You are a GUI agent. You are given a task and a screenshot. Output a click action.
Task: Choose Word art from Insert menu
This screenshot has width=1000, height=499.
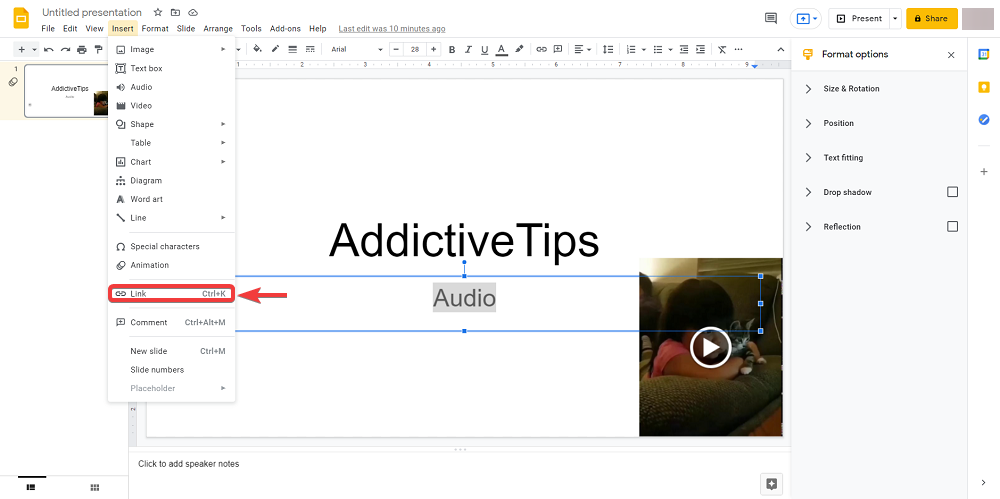pos(146,199)
